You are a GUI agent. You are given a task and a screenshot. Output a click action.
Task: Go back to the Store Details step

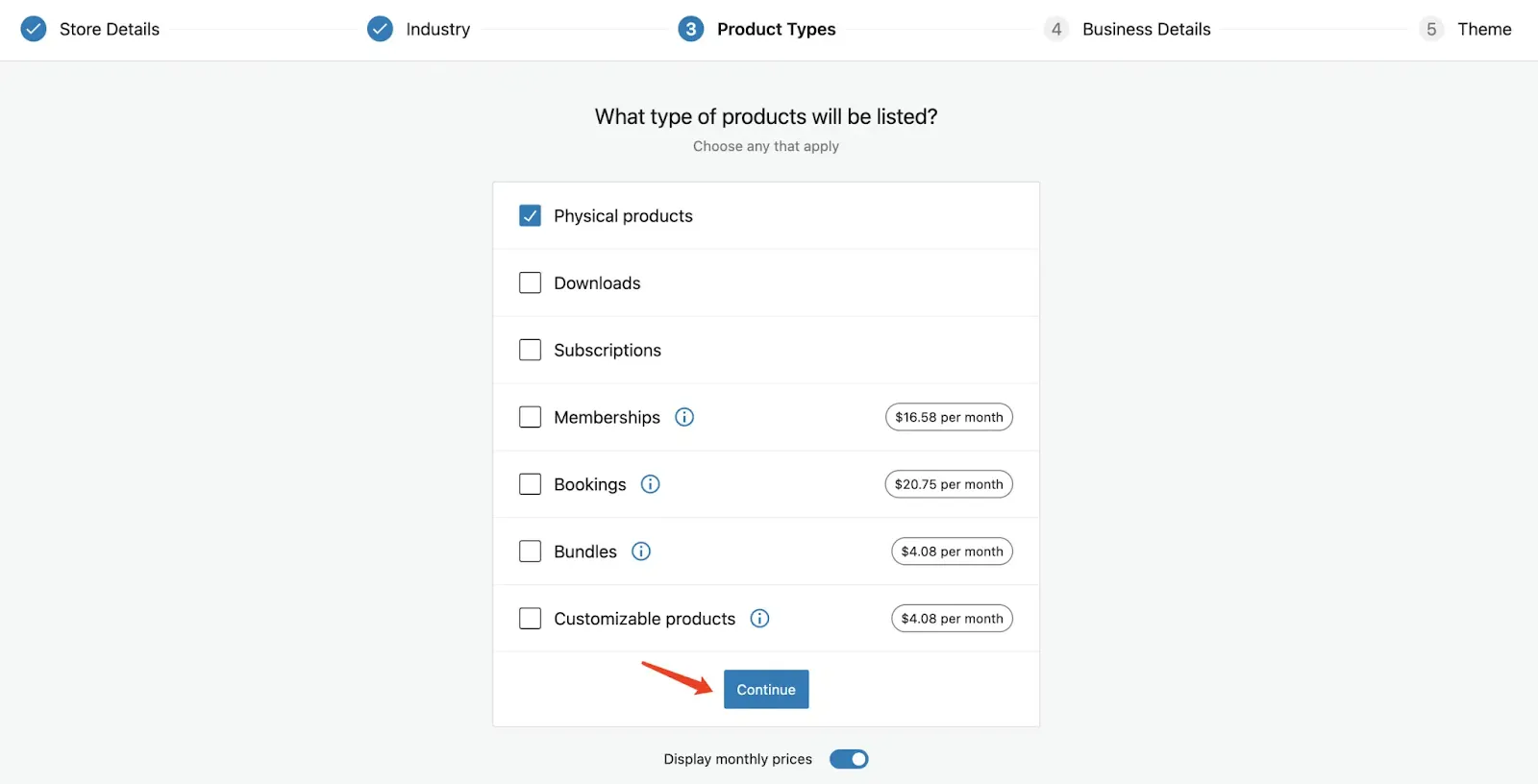tap(110, 29)
